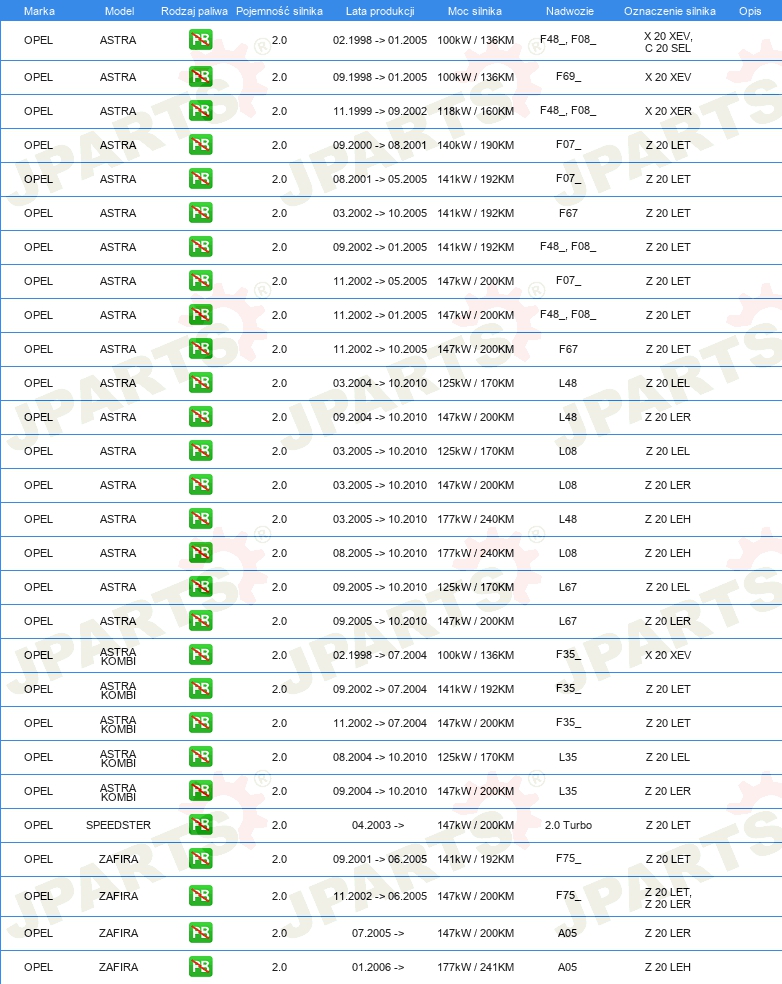The width and height of the screenshot is (782, 984).
Task: Click the Opis column header
Action: (x=750, y=11)
